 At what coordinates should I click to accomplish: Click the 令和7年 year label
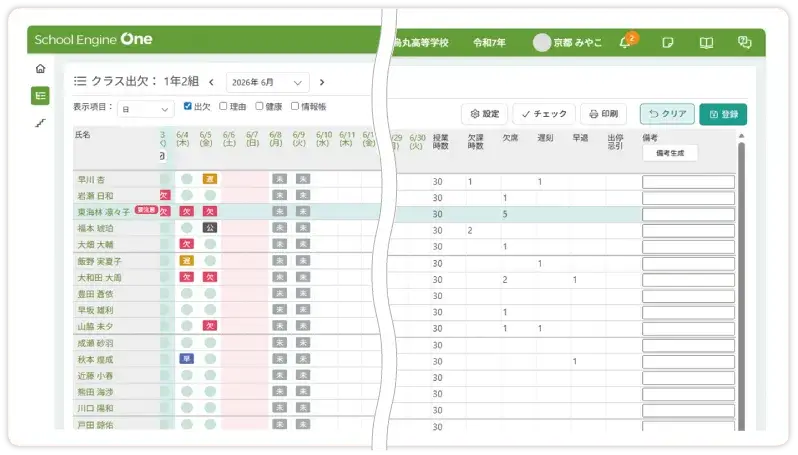click(x=489, y=43)
